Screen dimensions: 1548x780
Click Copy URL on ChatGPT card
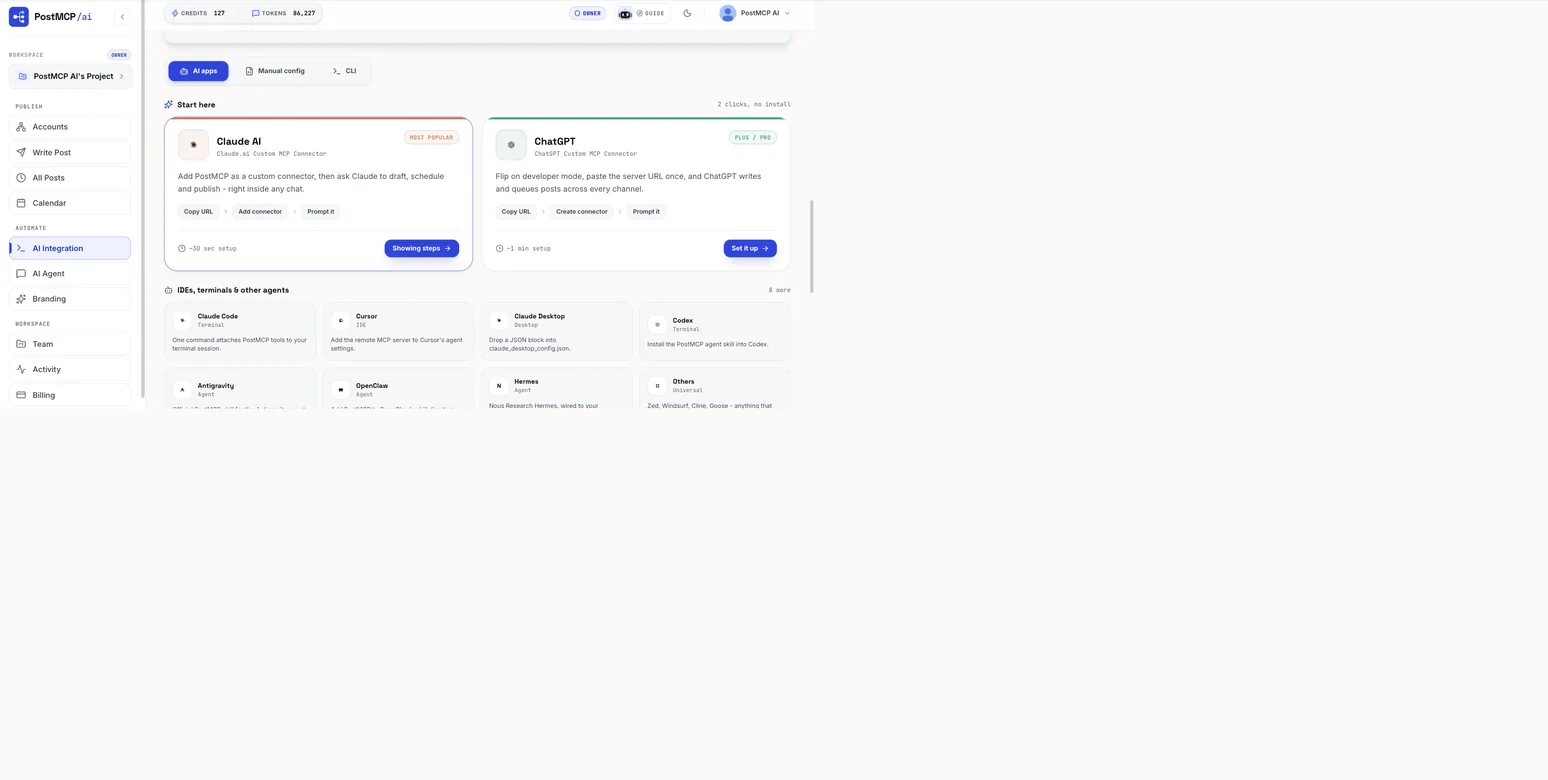516,211
